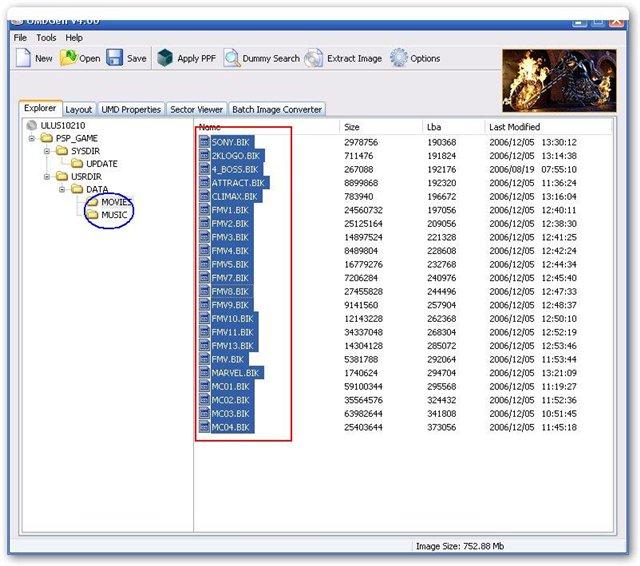Collapse the PSP_GAME tree node
Image resolution: width=640 pixels, height=566 pixels.
coord(32,138)
